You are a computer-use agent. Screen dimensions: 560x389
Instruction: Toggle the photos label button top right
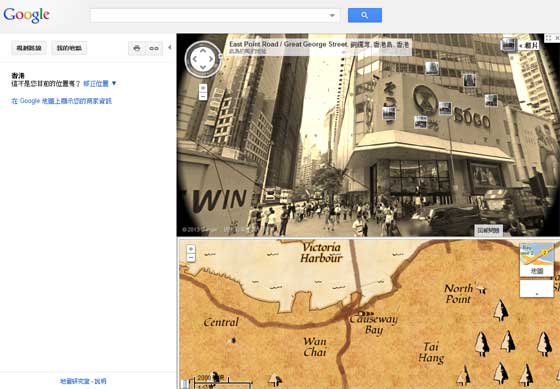(528, 45)
